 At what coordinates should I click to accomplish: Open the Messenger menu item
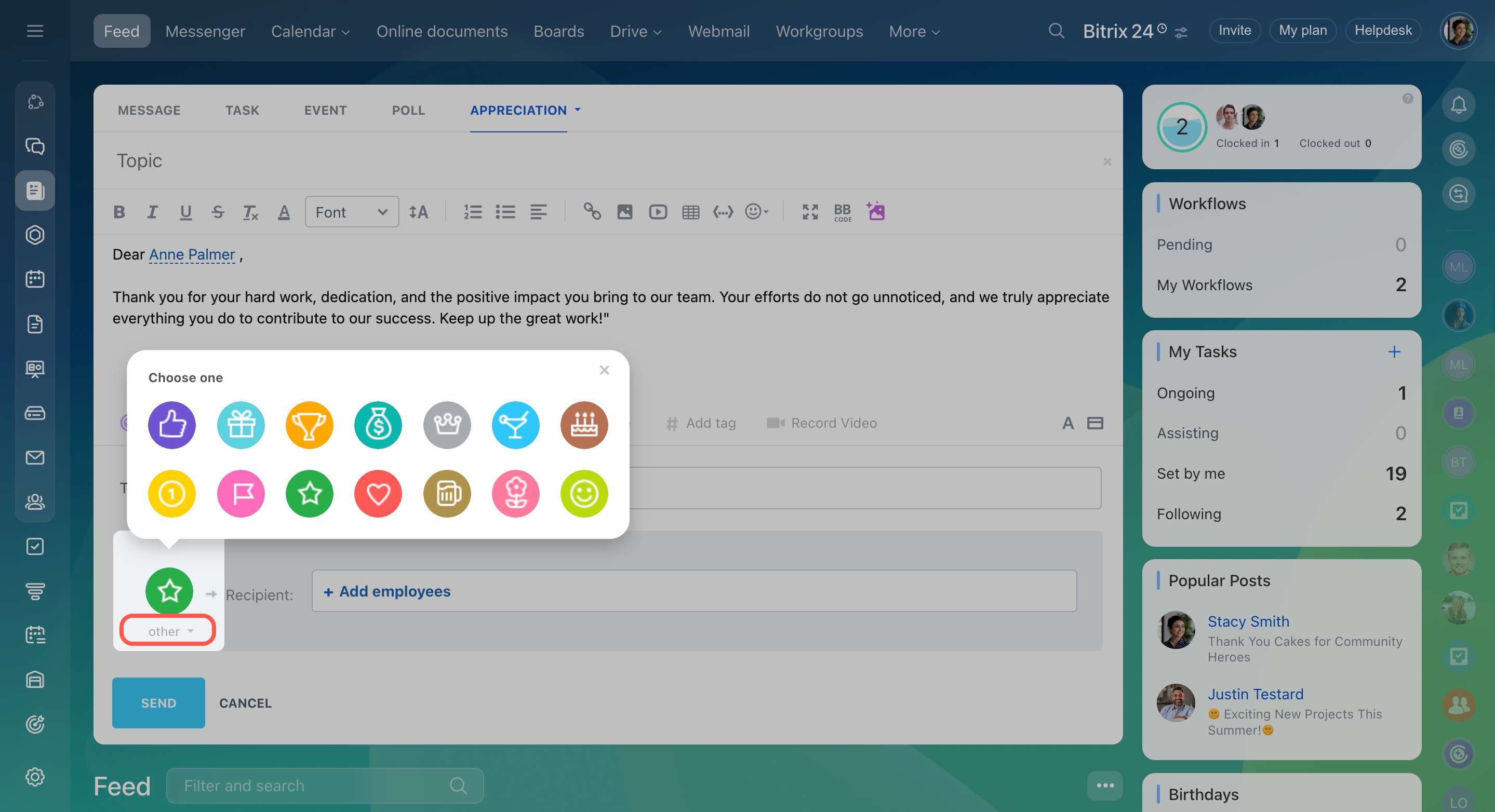point(205,31)
